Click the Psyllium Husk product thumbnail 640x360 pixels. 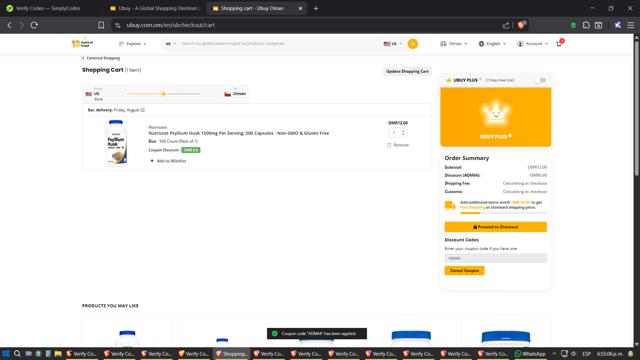(116, 142)
